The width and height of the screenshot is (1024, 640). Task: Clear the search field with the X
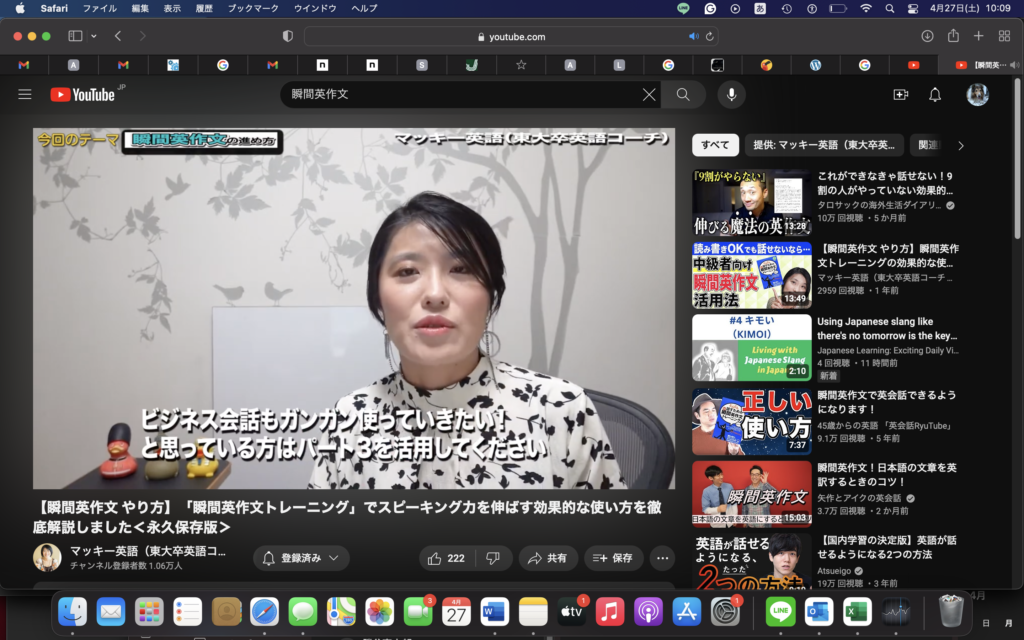tap(649, 94)
